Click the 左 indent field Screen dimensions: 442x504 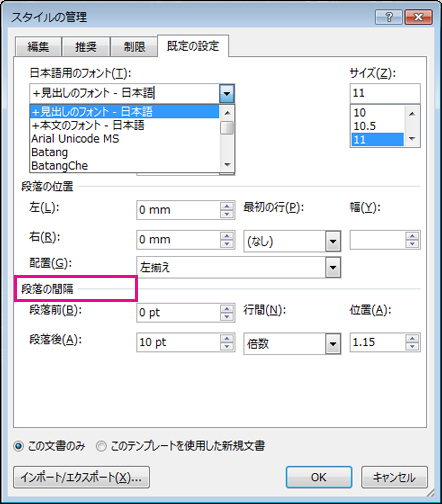pos(178,210)
